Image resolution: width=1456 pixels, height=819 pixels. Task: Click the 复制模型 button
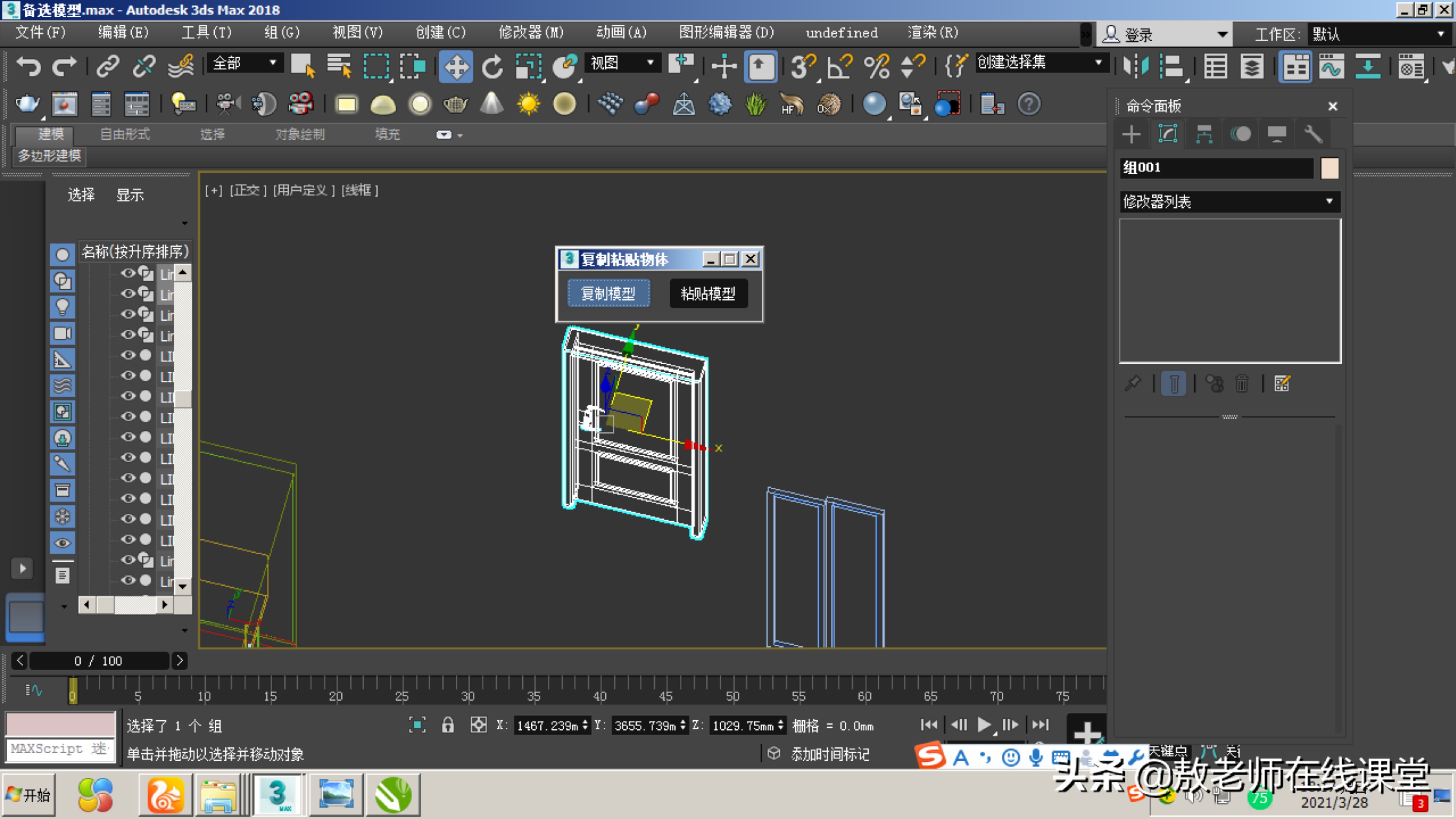point(608,293)
